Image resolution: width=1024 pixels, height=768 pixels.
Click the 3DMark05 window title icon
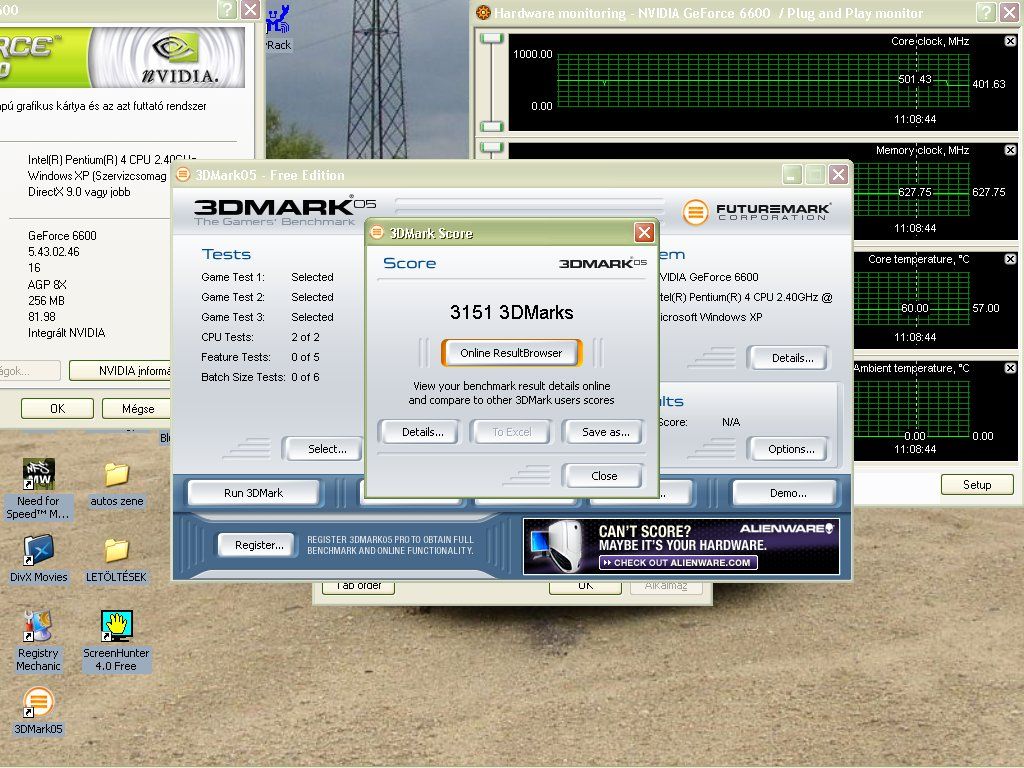pyautogui.click(x=184, y=174)
